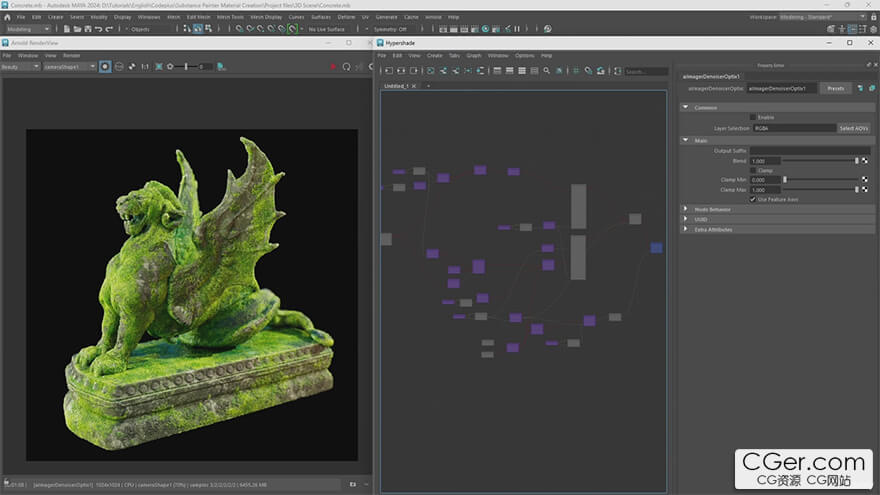Click the copy tab icon next to Presets
Screen dimensions: 880x495
pyautogui.click(x=872, y=88)
